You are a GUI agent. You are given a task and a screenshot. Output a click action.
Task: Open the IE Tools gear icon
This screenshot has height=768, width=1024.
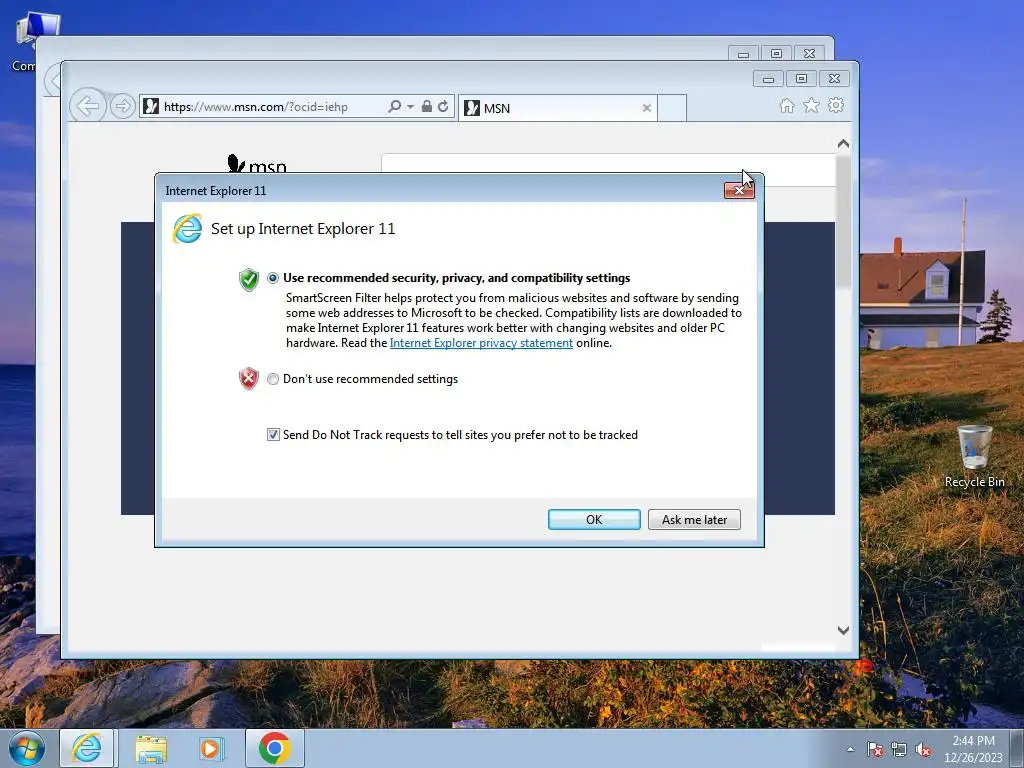coord(836,106)
